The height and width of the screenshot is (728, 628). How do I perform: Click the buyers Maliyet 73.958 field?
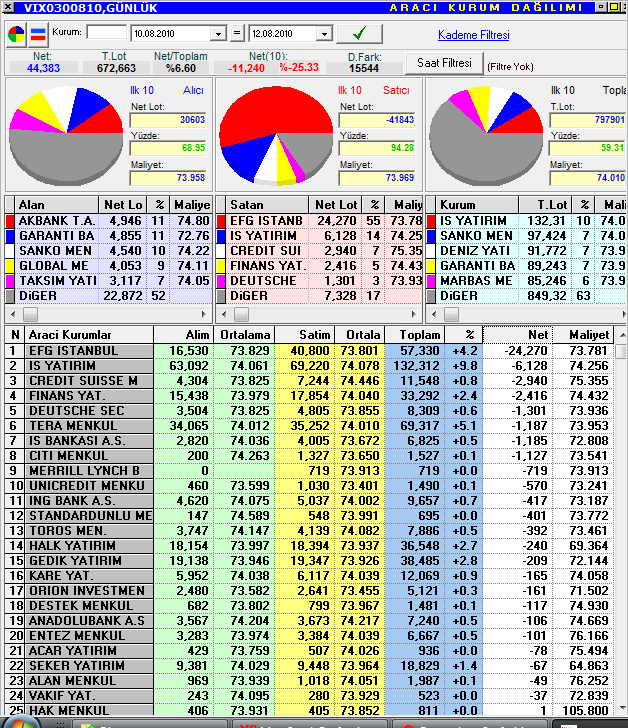(x=168, y=178)
